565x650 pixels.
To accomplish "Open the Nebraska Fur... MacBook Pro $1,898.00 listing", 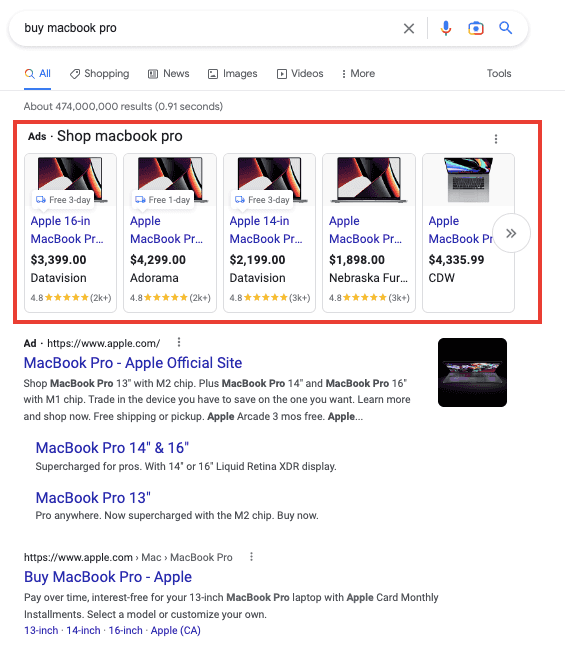I will (365, 230).
